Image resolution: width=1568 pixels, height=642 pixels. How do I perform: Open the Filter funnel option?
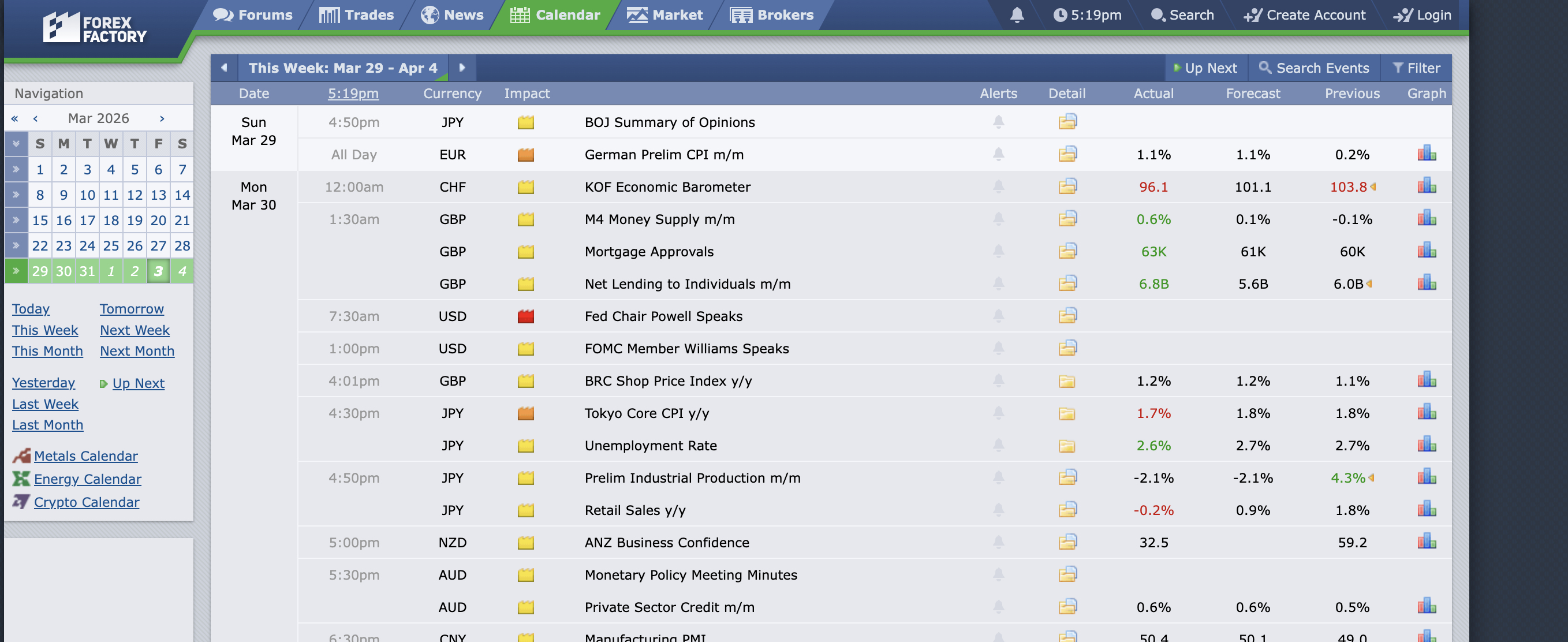pyautogui.click(x=1416, y=68)
